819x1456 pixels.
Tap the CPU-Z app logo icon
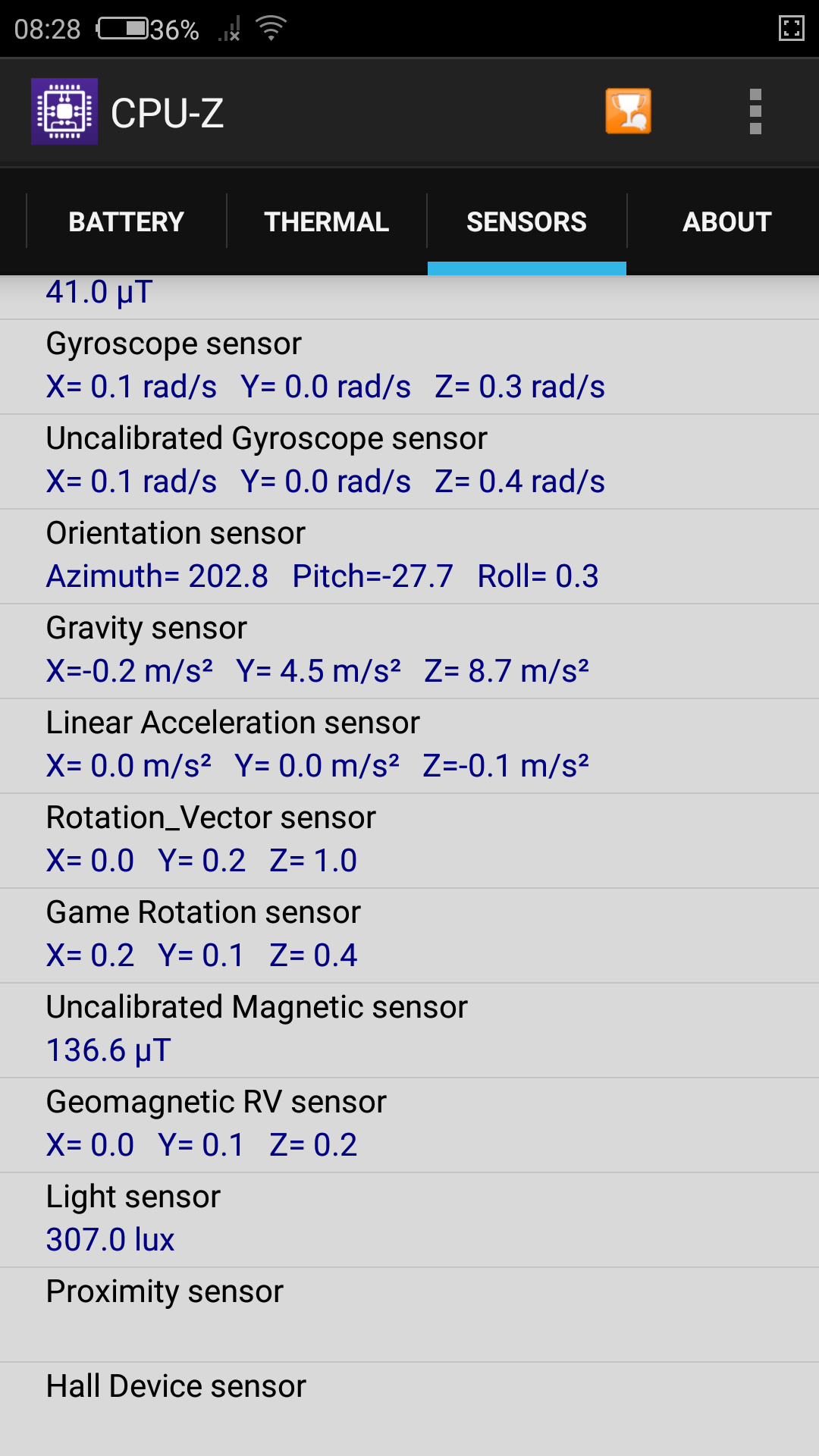coord(64,111)
